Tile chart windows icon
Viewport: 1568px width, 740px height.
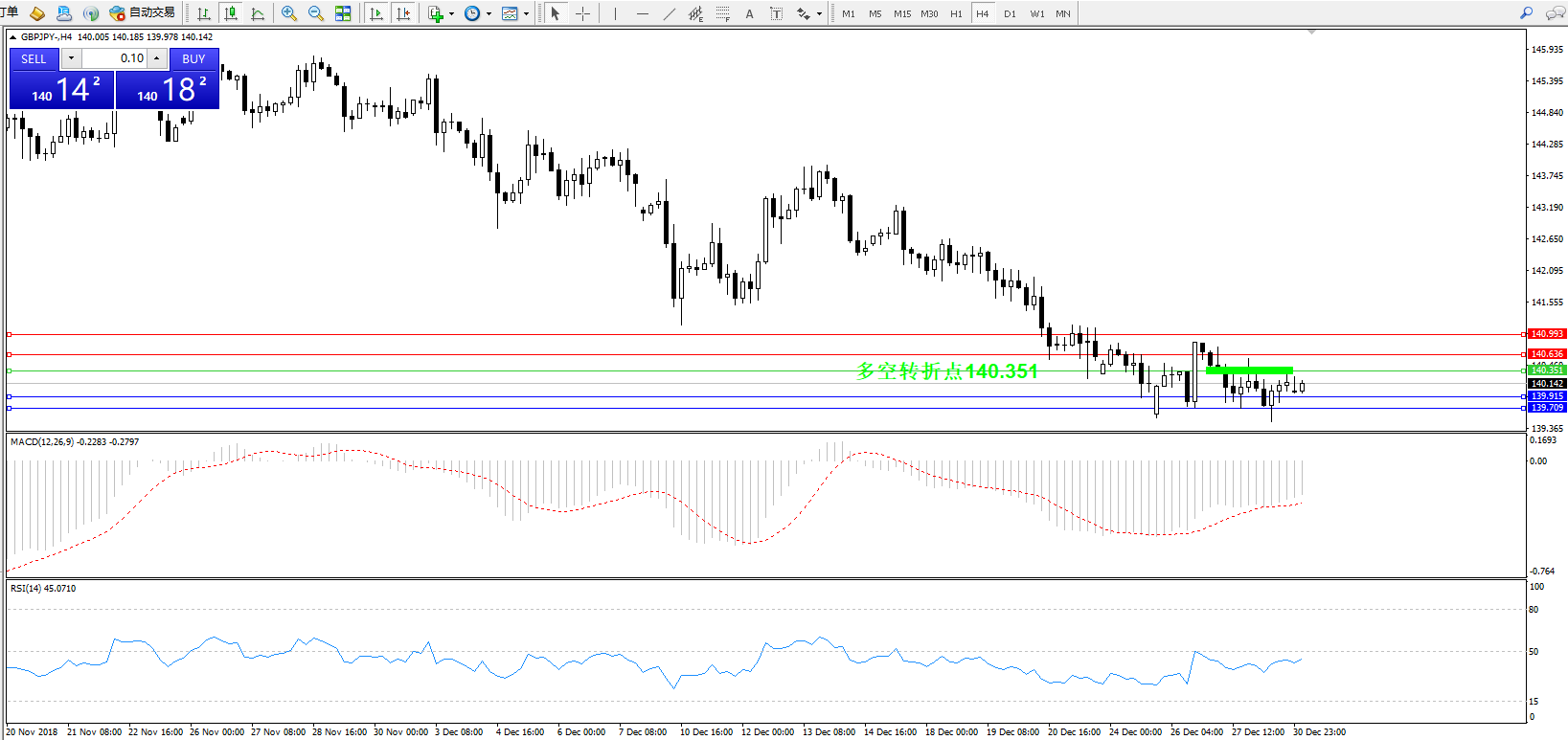coord(343,13)
